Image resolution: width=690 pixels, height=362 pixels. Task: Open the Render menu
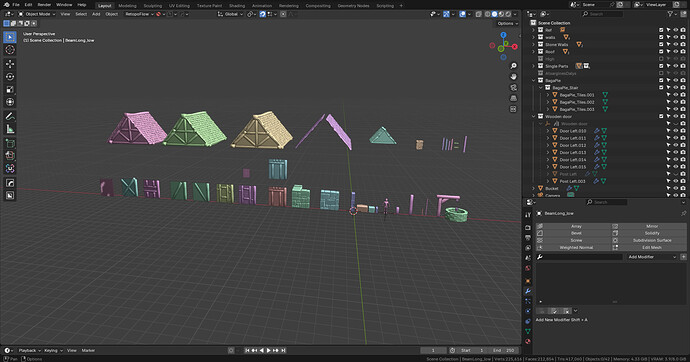44,5
